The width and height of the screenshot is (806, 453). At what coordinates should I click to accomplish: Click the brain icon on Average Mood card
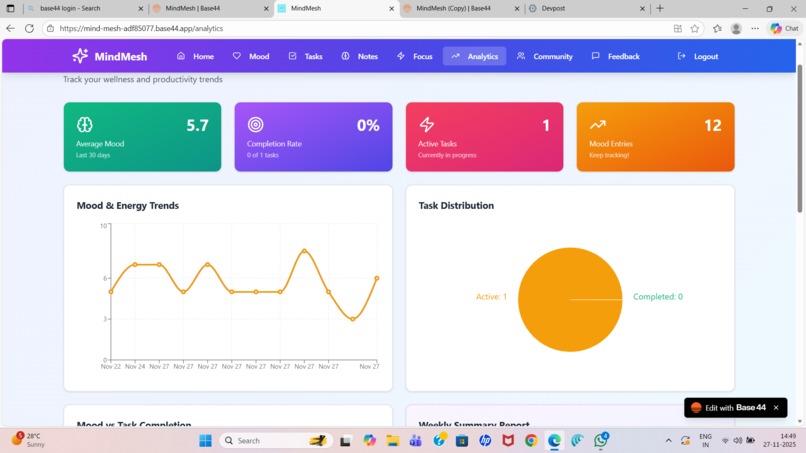85,124
